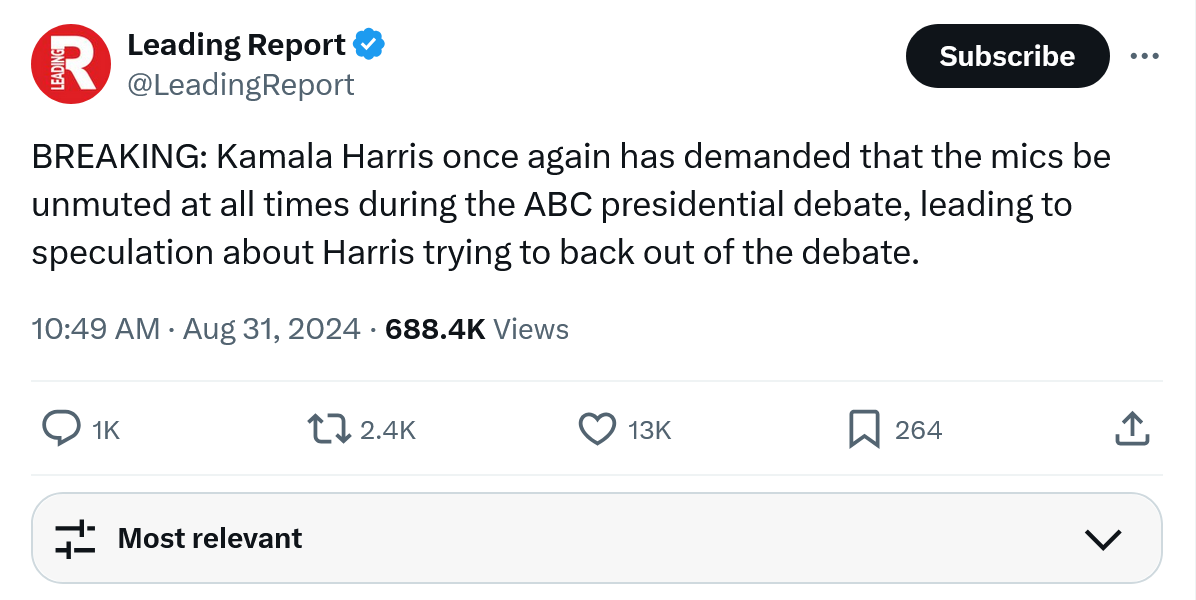Click the 13K likes count
Image resolution: width=1196 pixels, height=600 pixels.
point(649,430)
